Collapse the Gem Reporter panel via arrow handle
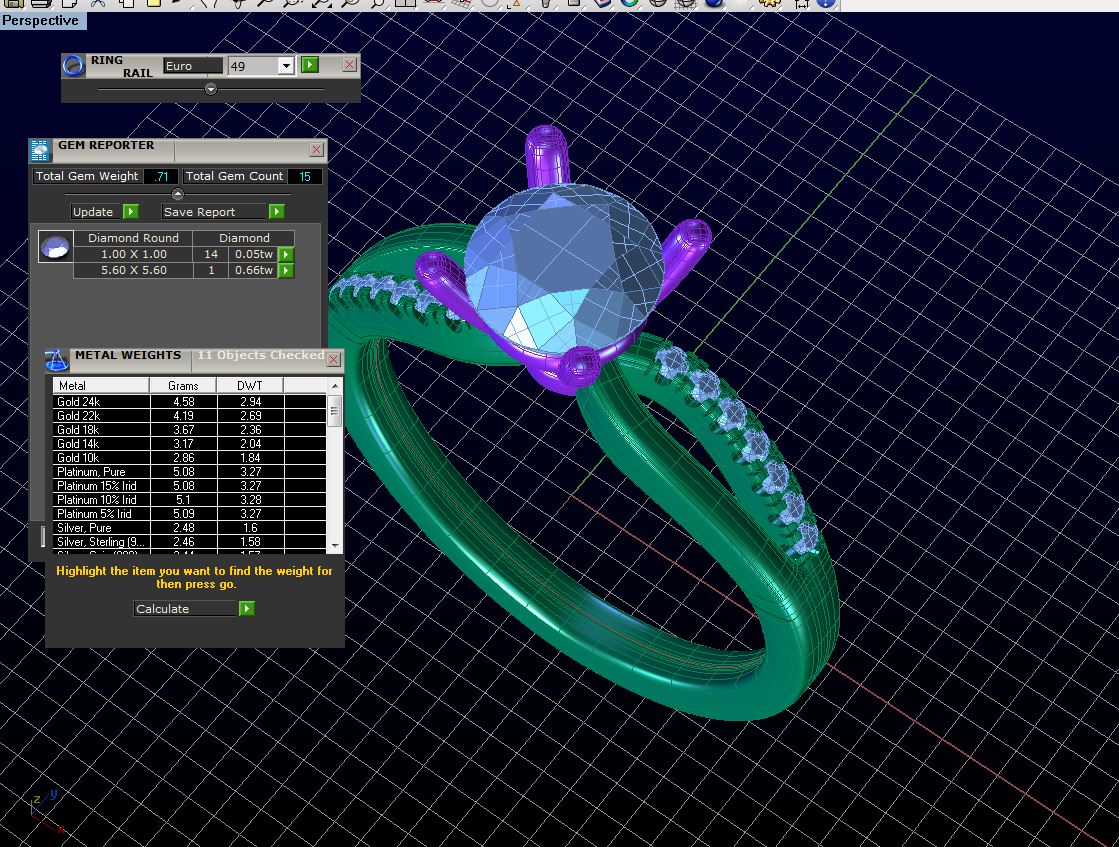 tap(178, 194)
